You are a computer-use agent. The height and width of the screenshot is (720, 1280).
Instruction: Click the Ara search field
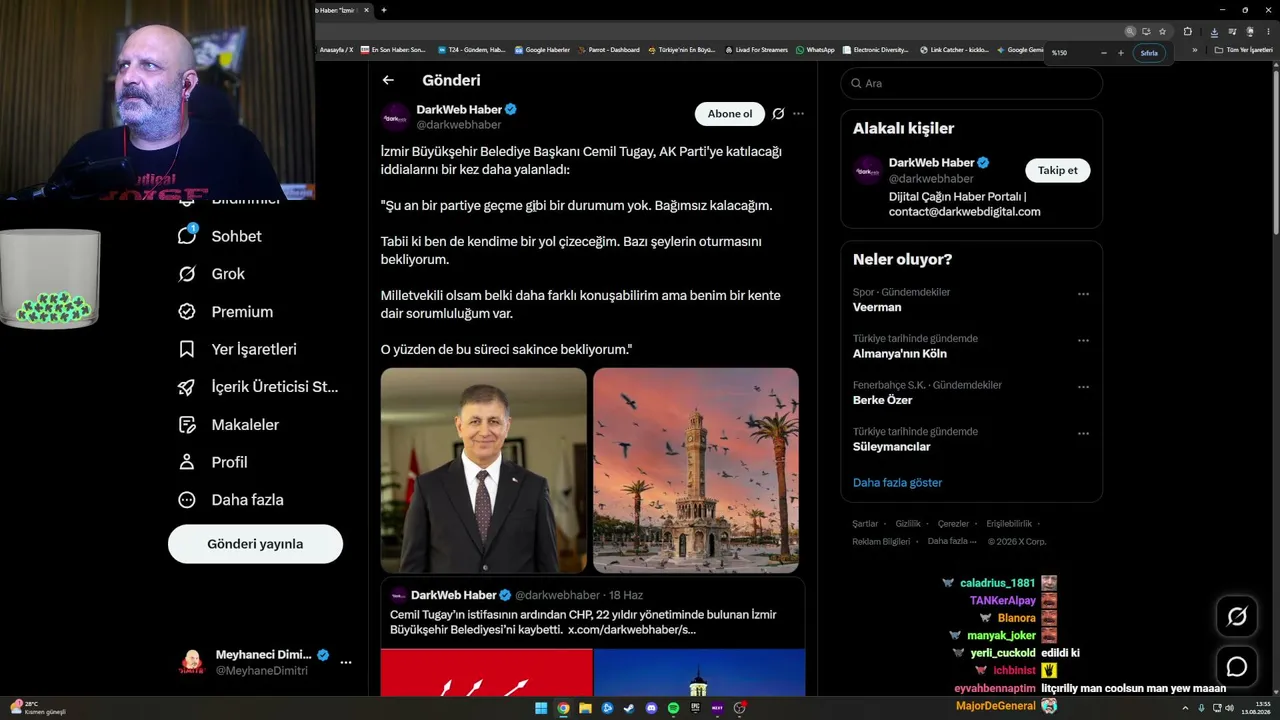click(x=971, y=83)
